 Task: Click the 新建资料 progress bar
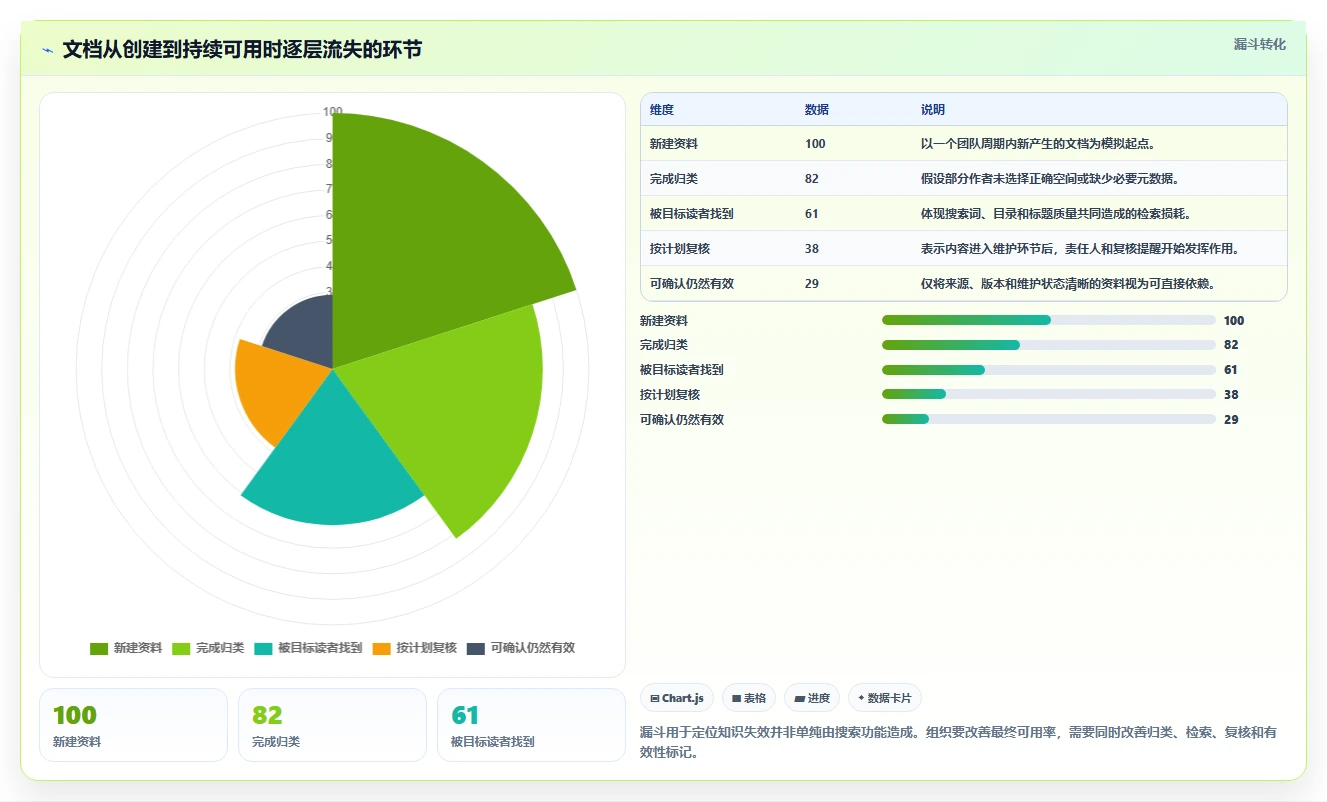(1049, 320)
